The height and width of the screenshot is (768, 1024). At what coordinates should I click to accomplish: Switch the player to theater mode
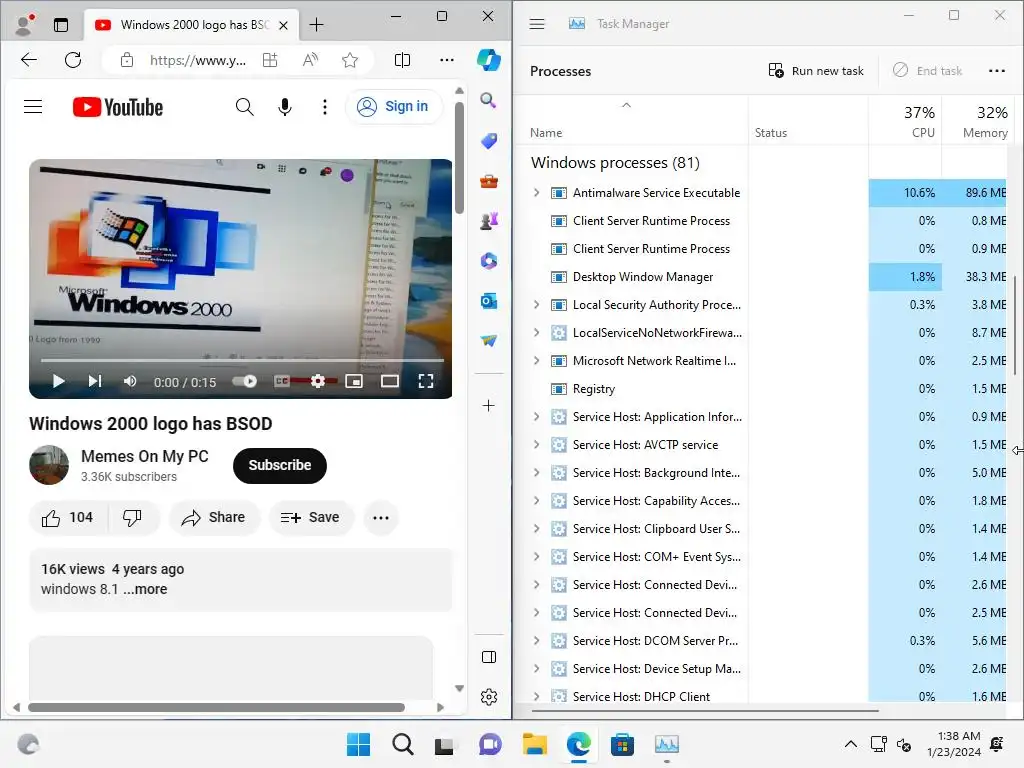pyautogui.click(x=390, y=381)
